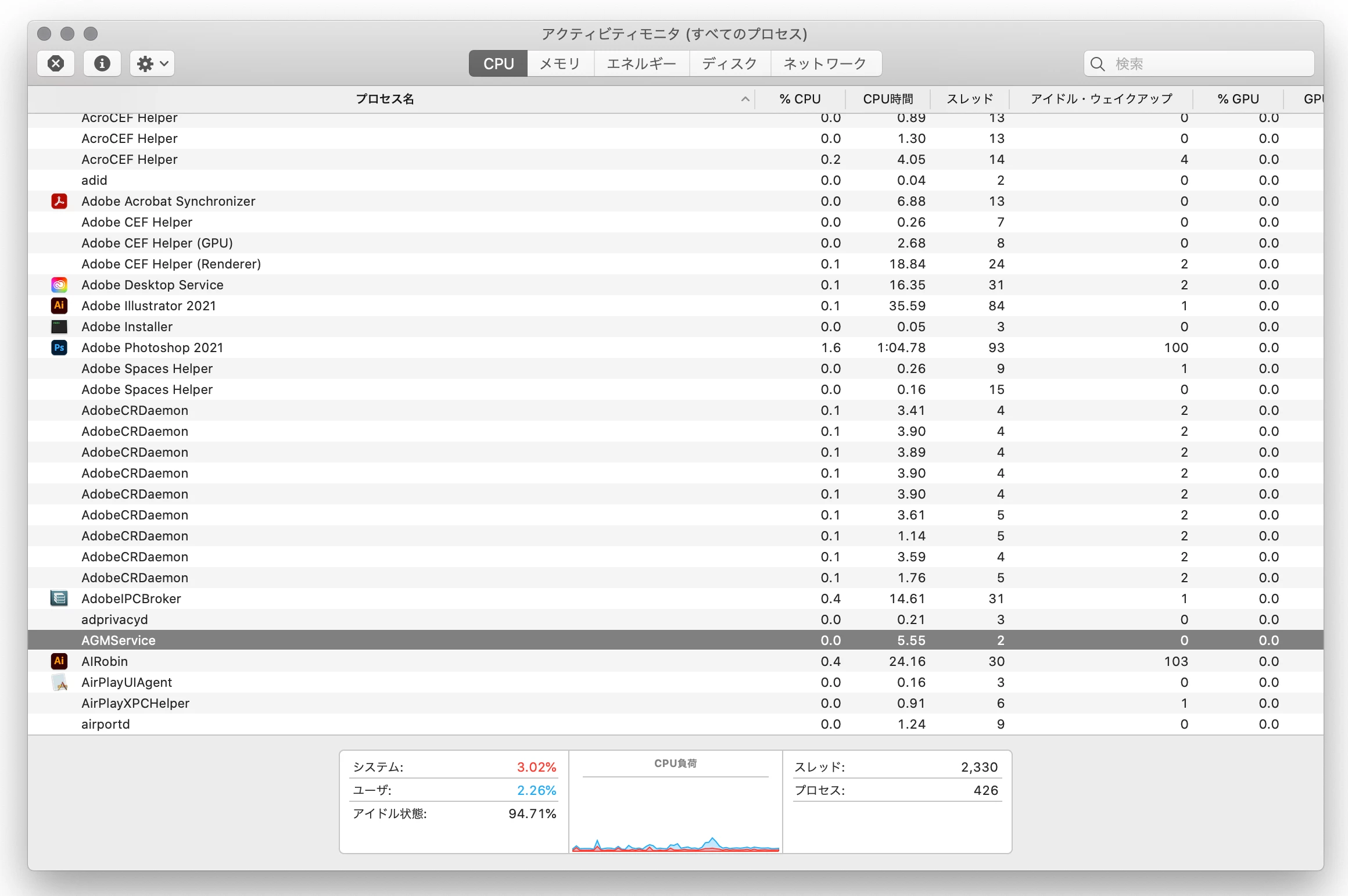Click the AdobeIPCBroker process icon
This screenshot has height=896, width=1348.
pyautogui.click(x=59, y=598)
